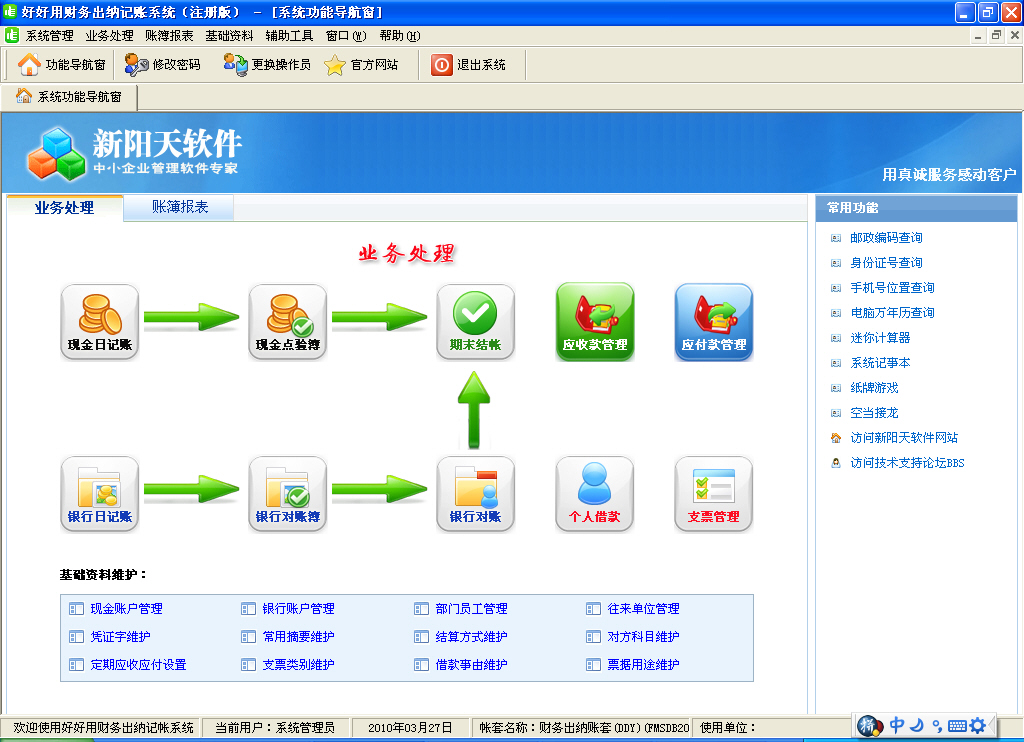The image size is (1024, 742).
Task: Click 更换操作员 in the toolbar
Action: click(x=267, y=65)
